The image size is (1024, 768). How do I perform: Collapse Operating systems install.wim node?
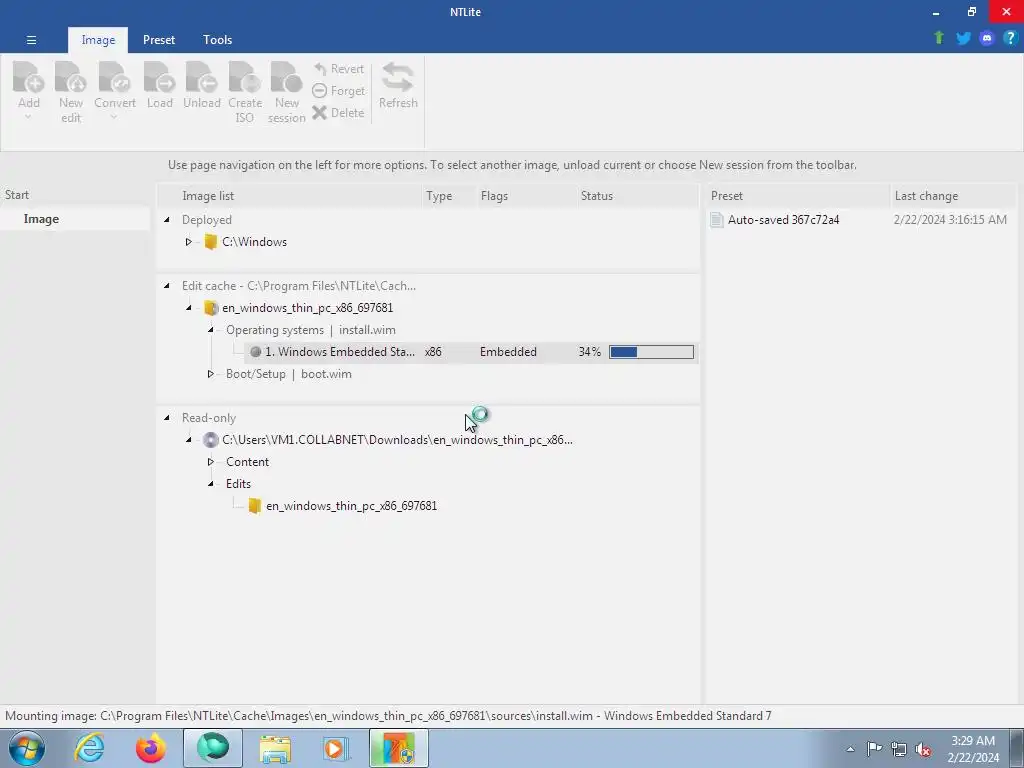coord(210,330)
